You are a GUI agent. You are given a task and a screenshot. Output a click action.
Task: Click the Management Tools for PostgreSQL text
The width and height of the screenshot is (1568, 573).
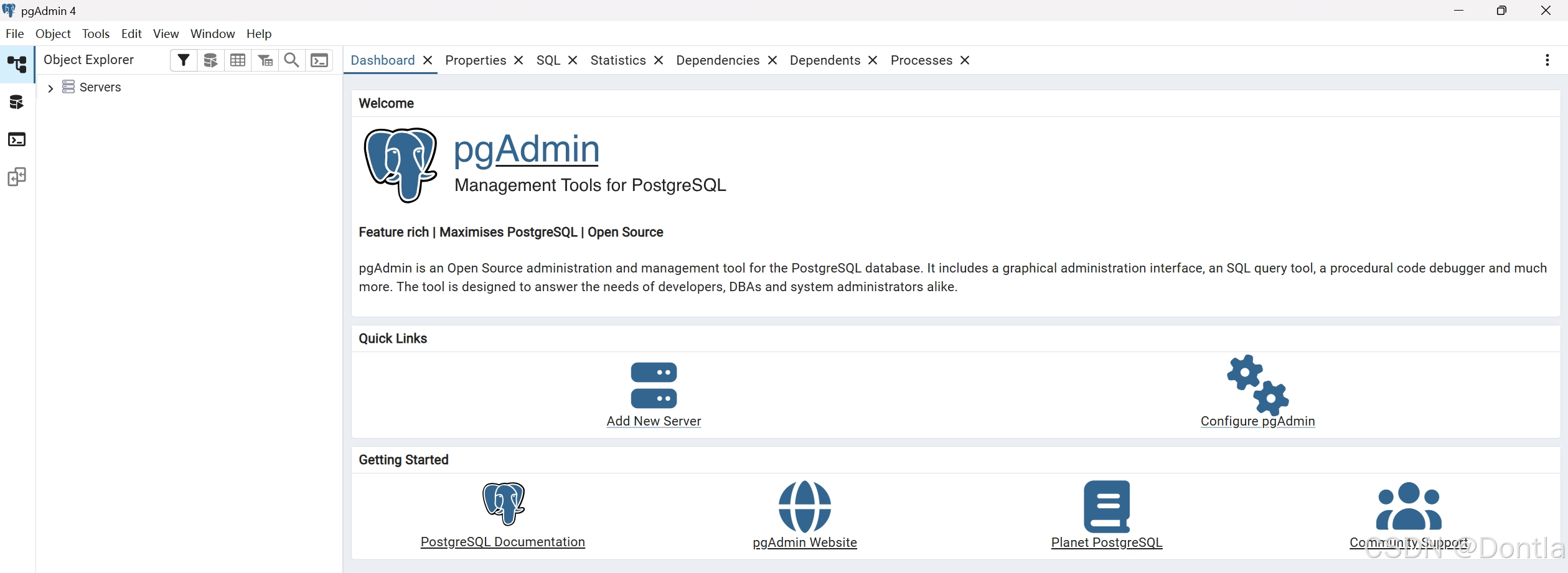tap(590, 185)
